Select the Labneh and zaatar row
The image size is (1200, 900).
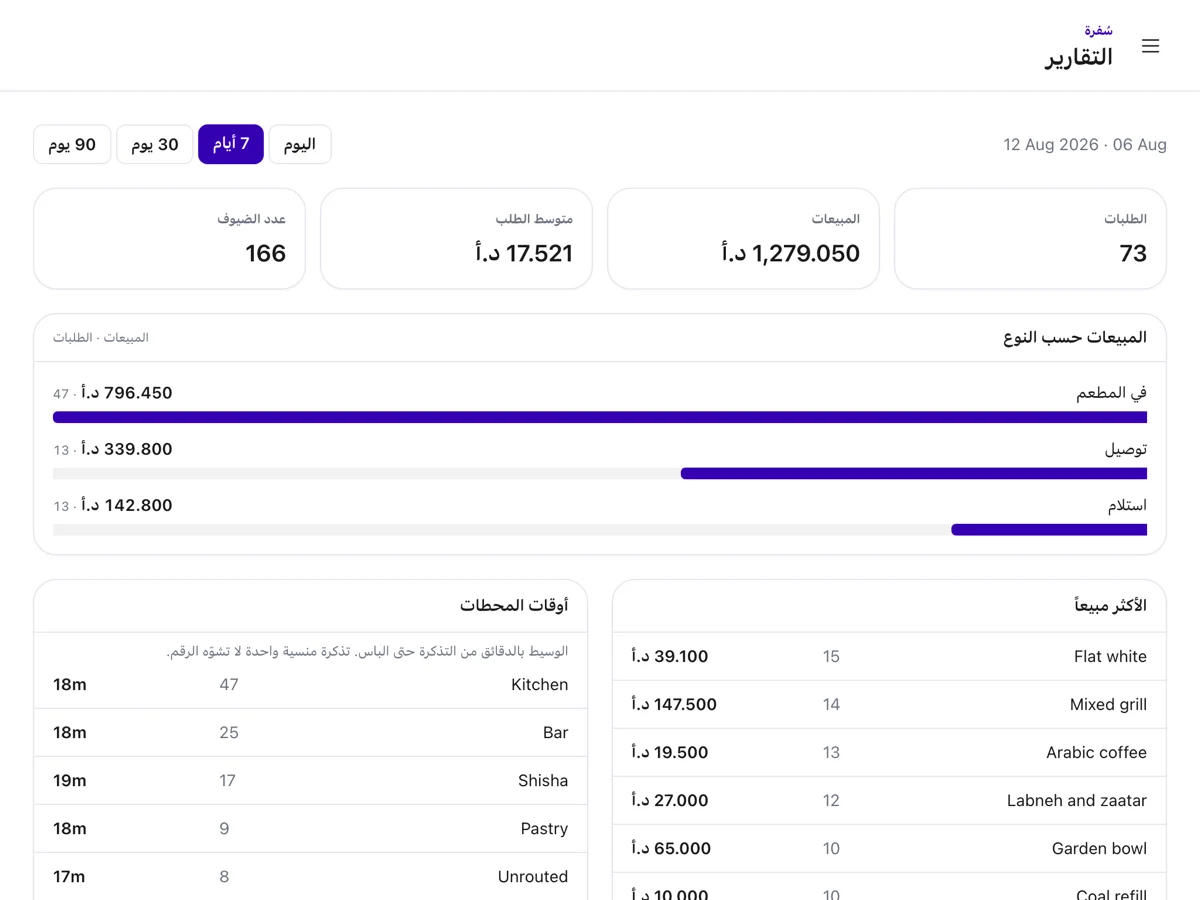(x=889, y=801)
